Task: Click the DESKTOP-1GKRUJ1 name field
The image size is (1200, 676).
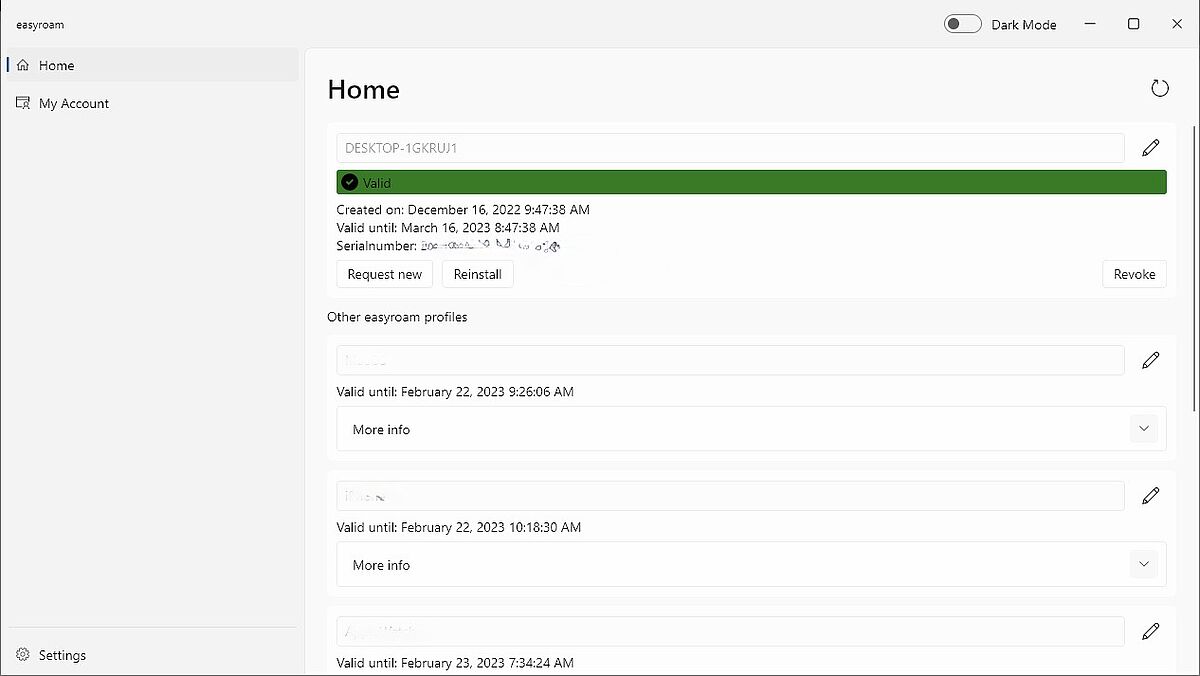Action: click(730, 148)
